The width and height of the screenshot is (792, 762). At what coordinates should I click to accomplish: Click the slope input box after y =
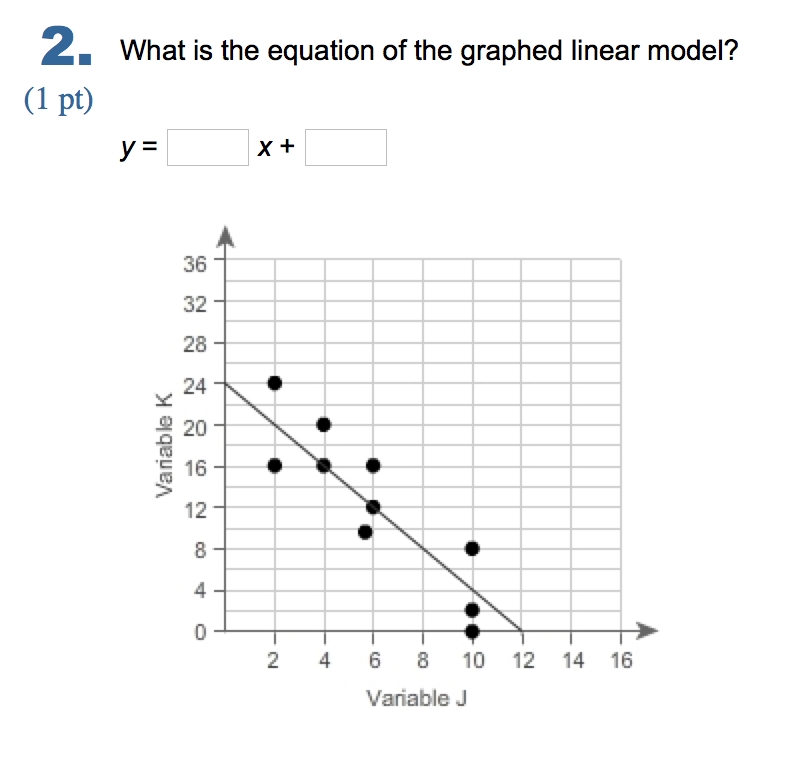[208, 147]
